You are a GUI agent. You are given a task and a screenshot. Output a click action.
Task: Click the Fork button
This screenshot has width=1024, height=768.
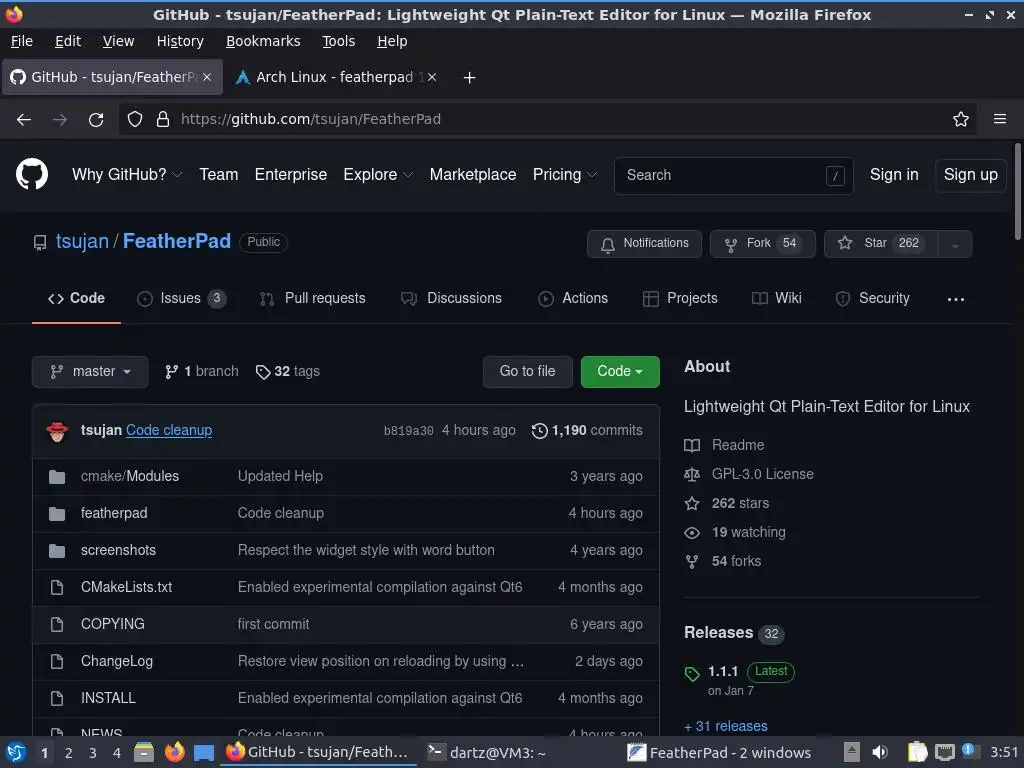click(762, 244)
